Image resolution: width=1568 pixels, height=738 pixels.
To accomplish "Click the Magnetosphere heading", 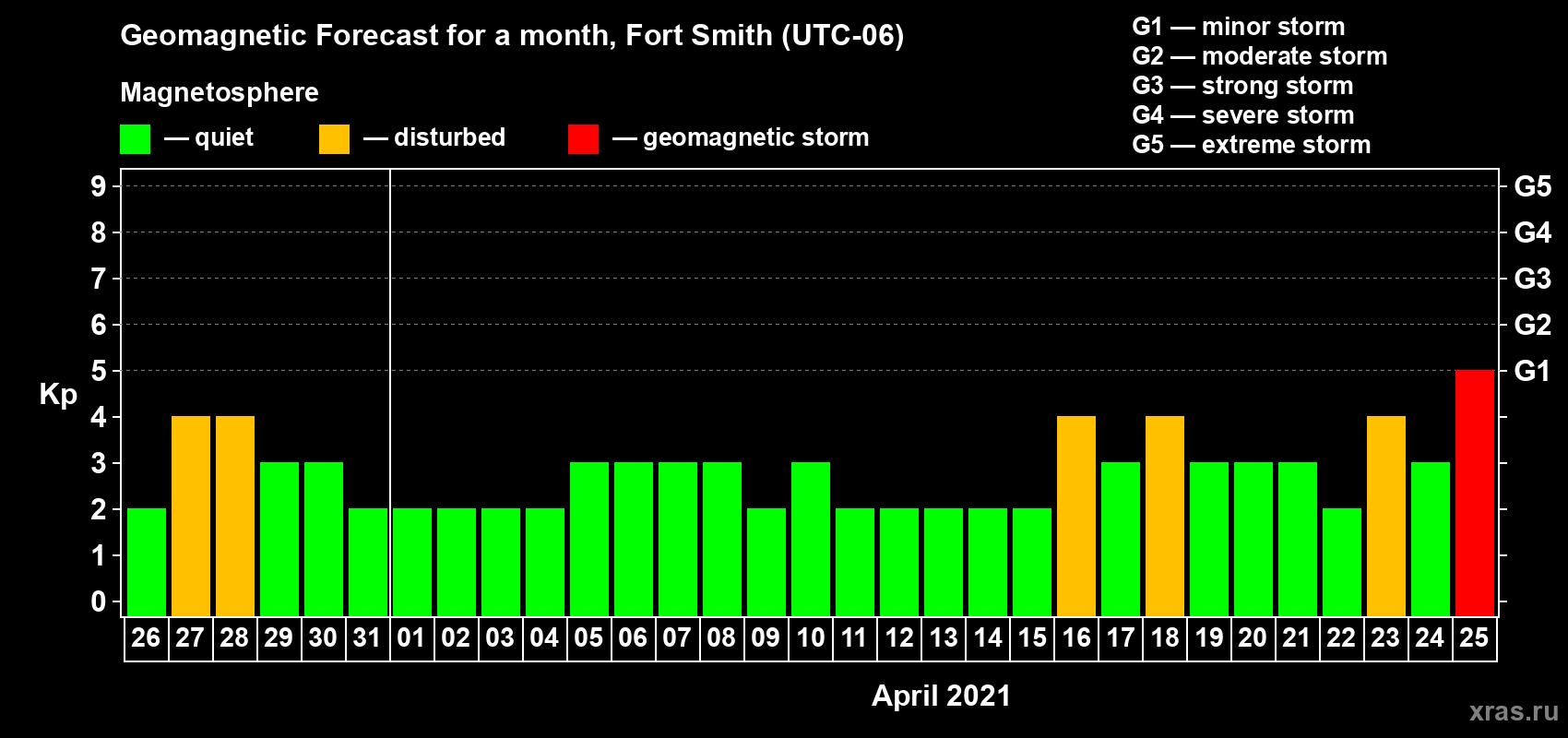I will point(220,92).
